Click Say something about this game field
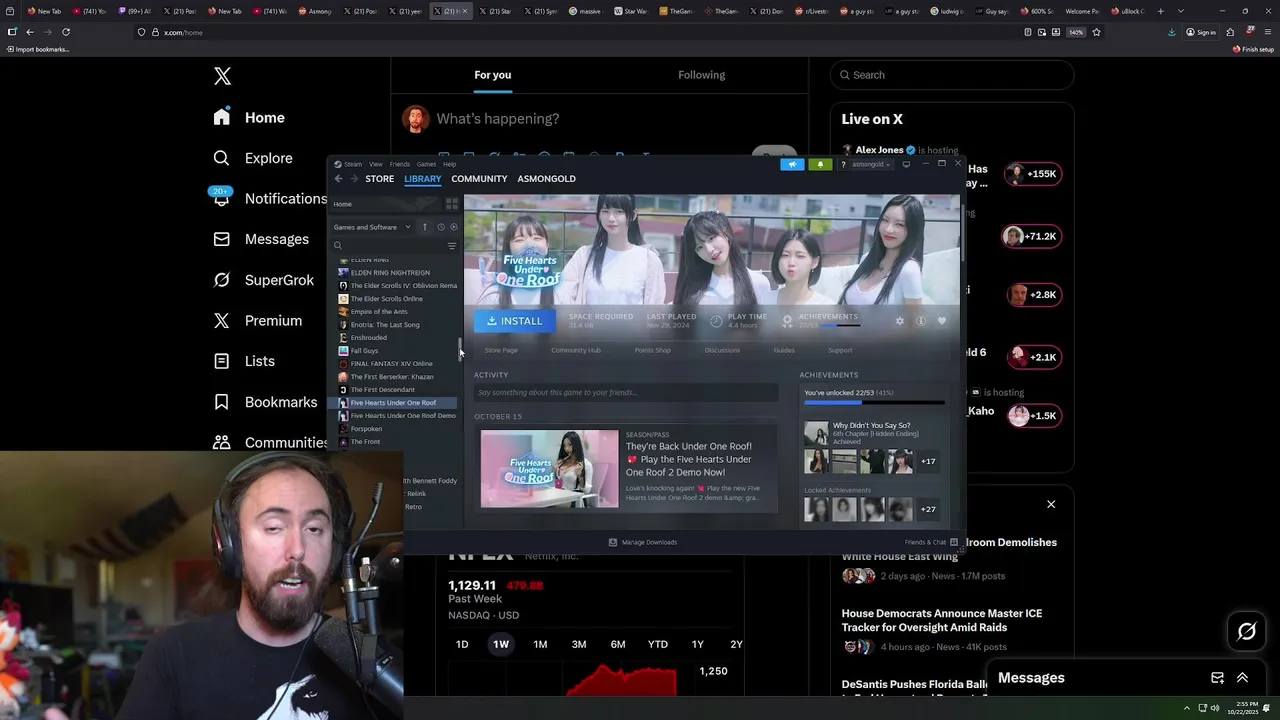Viewport: 1280px width, 720px height. (626, 392)
